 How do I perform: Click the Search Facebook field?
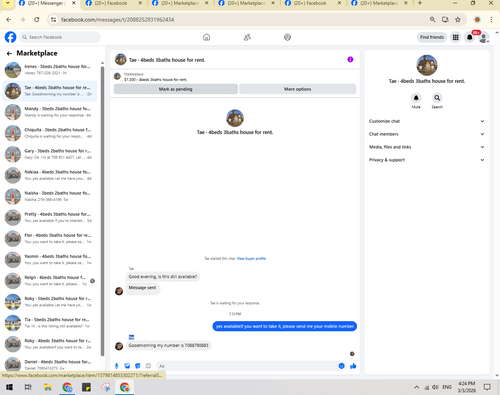60,37
